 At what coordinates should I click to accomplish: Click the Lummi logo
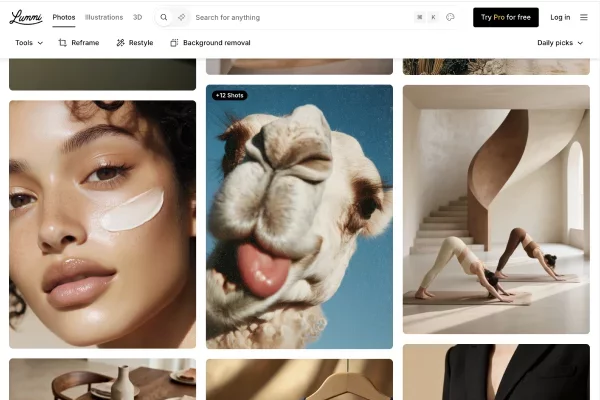[x=26, y=17]
